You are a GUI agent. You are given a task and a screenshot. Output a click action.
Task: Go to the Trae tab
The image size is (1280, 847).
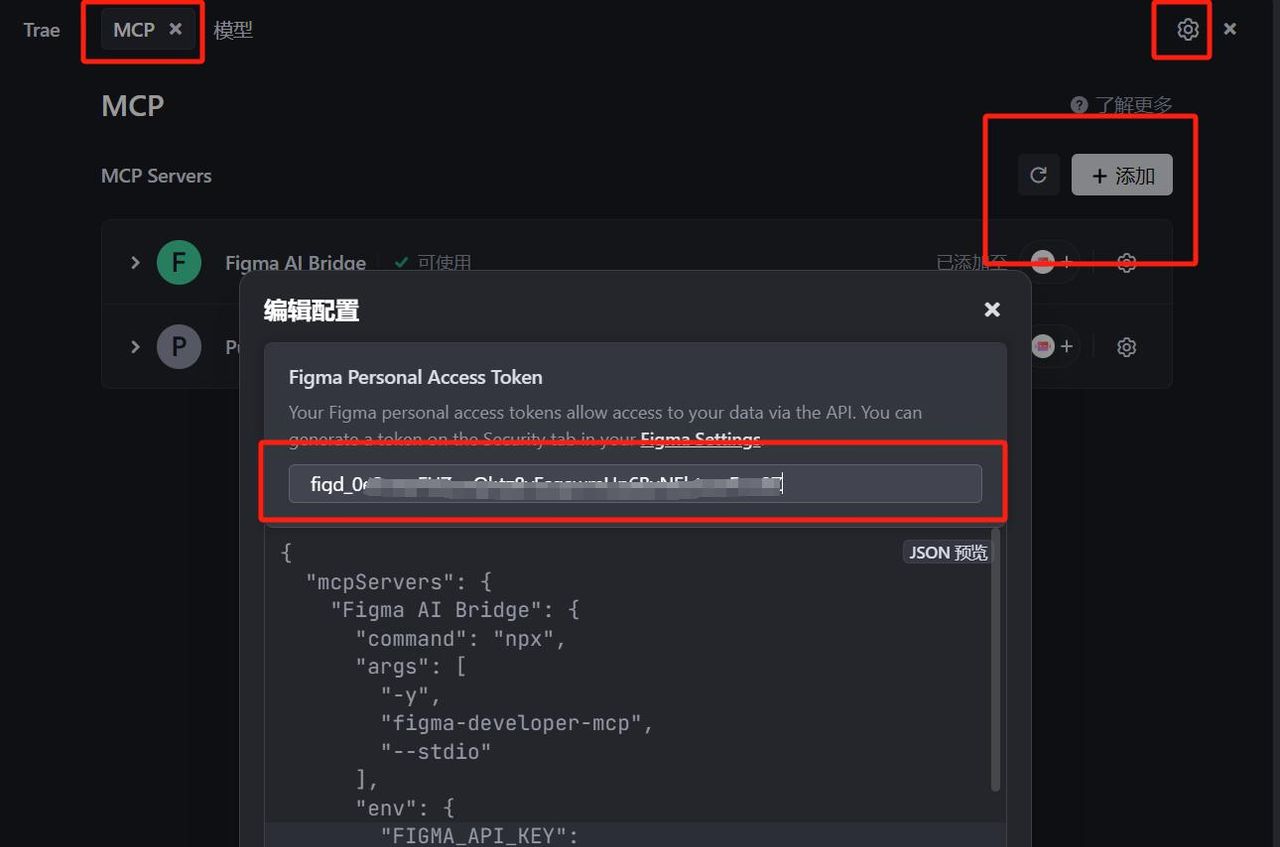[x=41, y=30]
